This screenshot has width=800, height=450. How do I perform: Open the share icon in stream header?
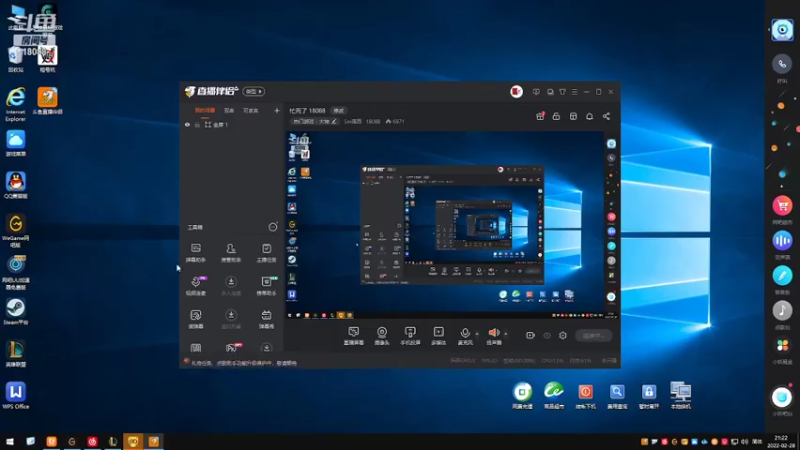tap(606, 116)
